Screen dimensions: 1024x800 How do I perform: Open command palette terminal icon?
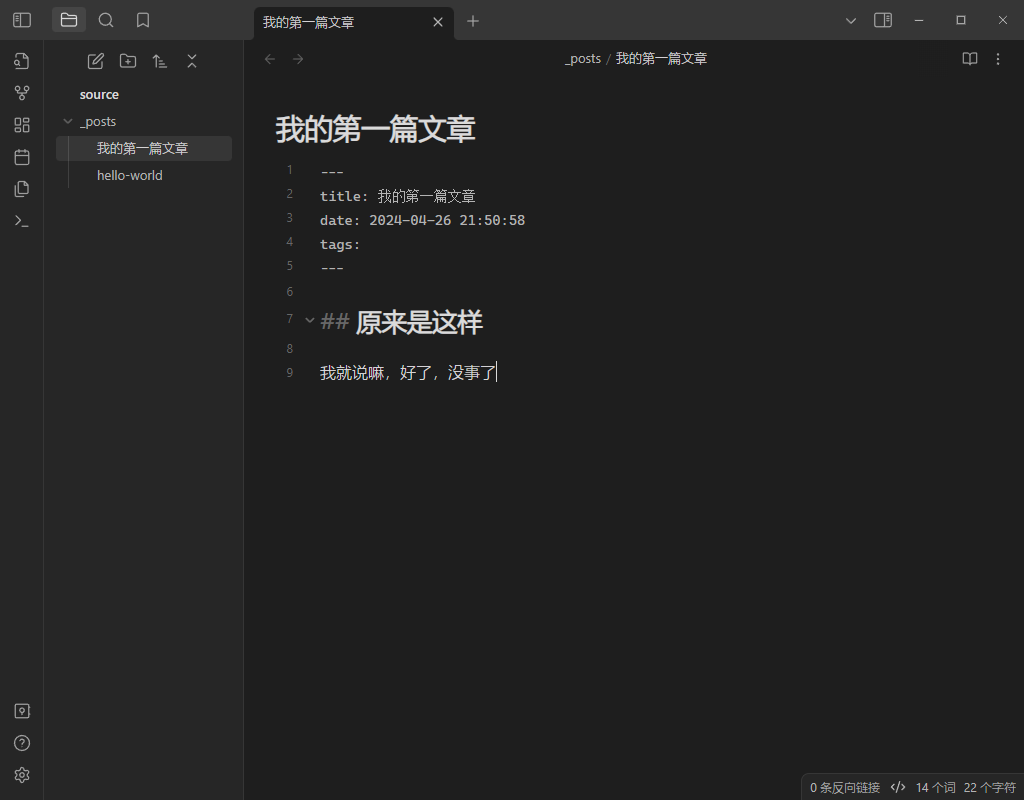click(22, 221)
